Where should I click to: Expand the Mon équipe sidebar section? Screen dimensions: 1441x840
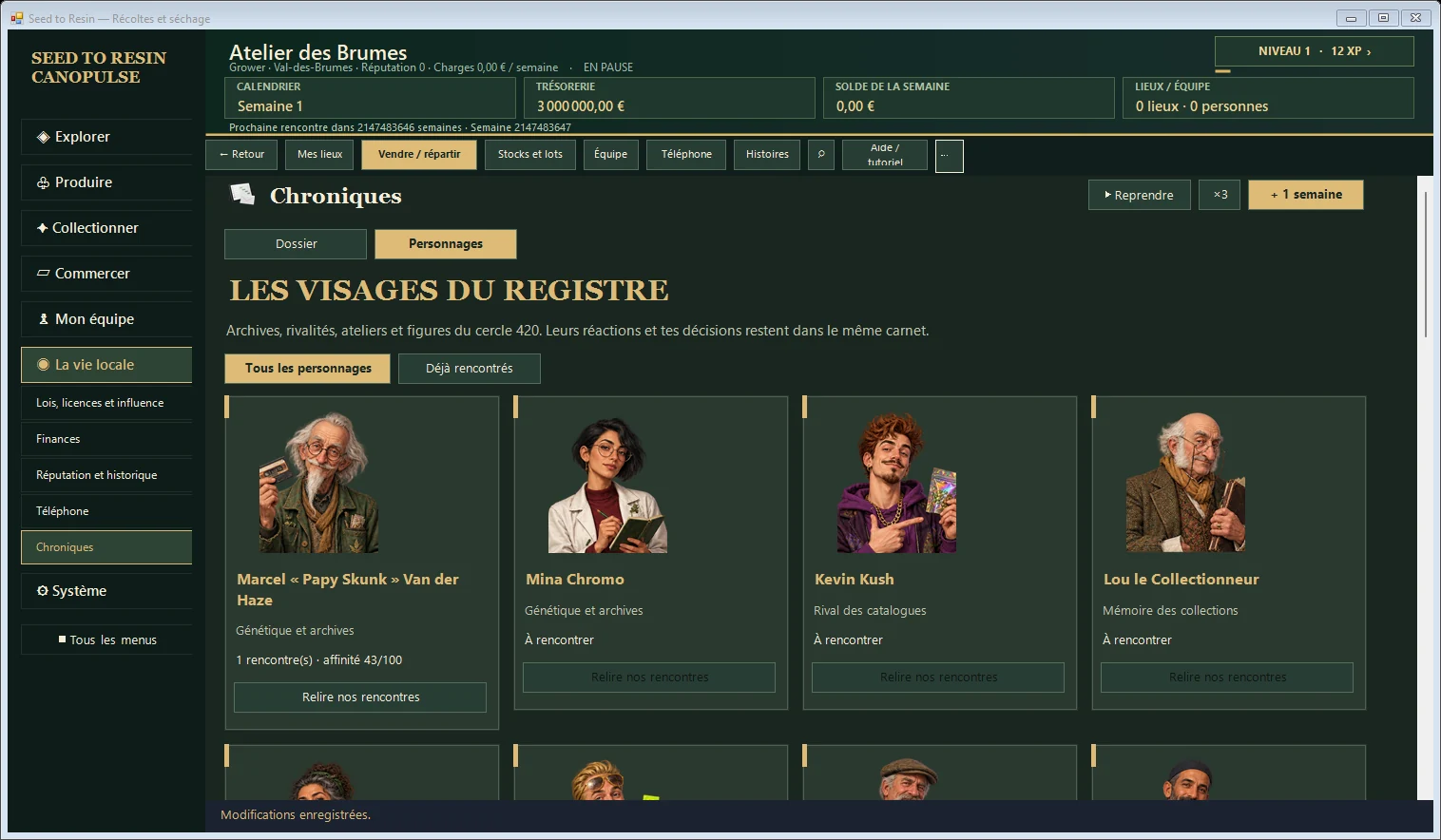pos(106,319)
